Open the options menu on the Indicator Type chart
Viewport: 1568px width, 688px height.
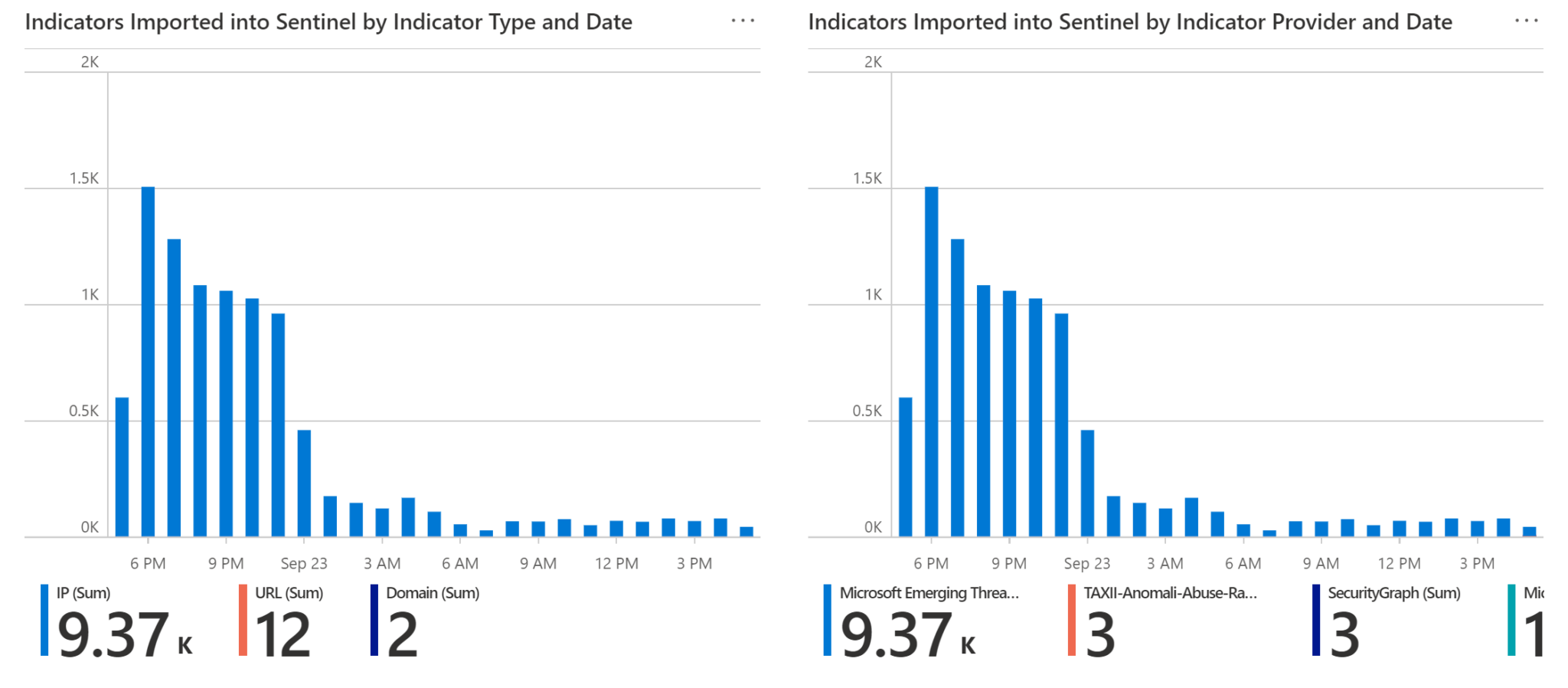pyautogui.click(x=742, y=21)
